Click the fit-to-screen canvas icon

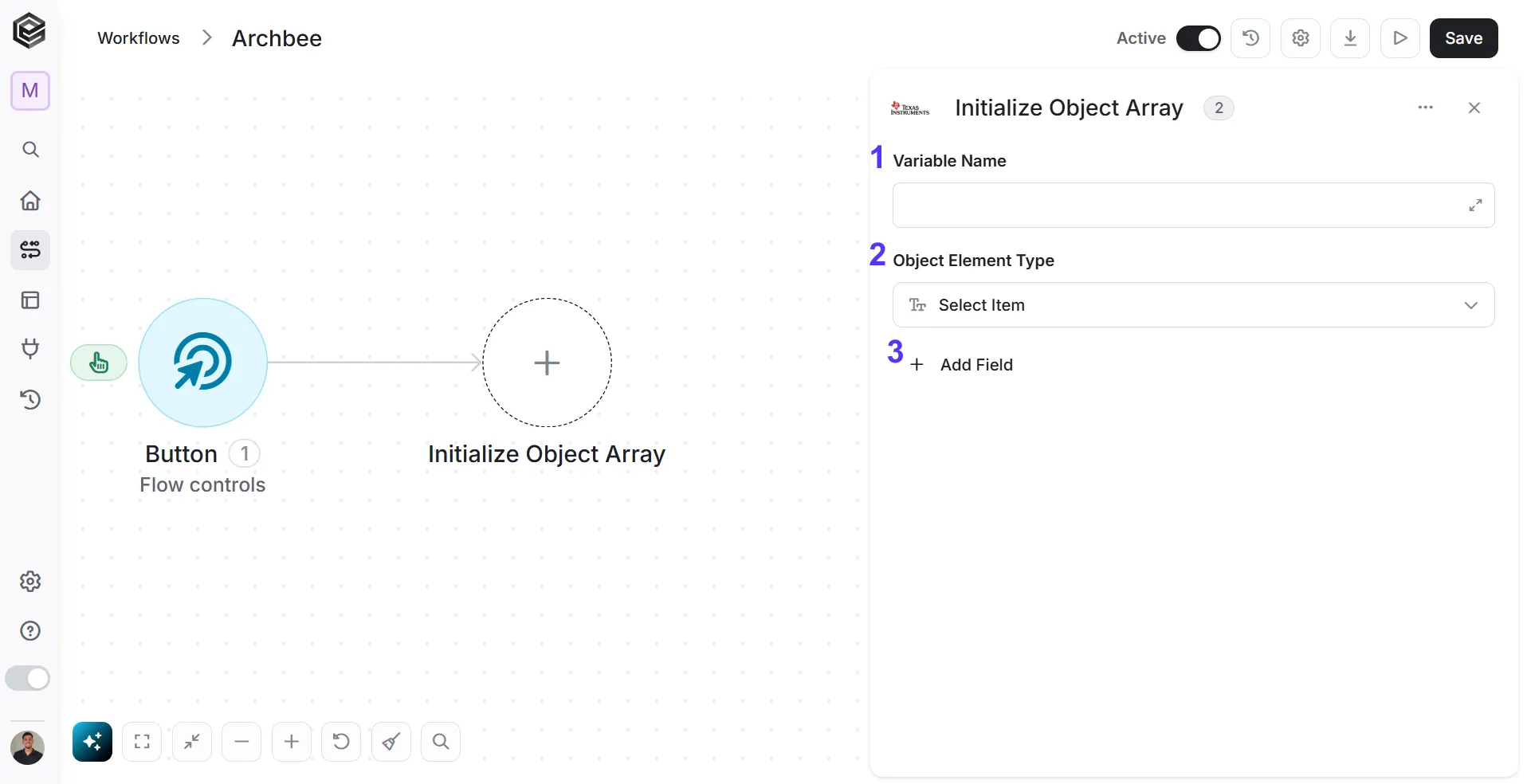click(142, 742)
